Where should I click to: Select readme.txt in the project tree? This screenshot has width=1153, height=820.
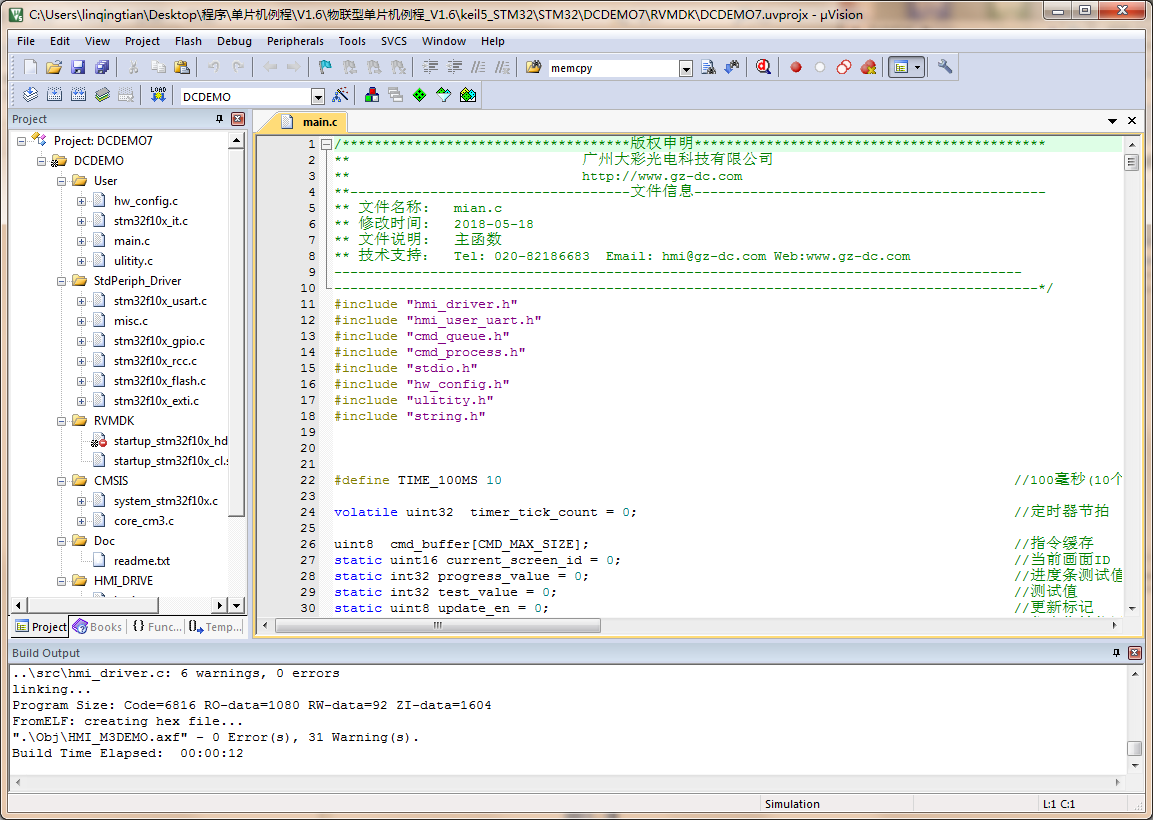[x=141, y=561]
